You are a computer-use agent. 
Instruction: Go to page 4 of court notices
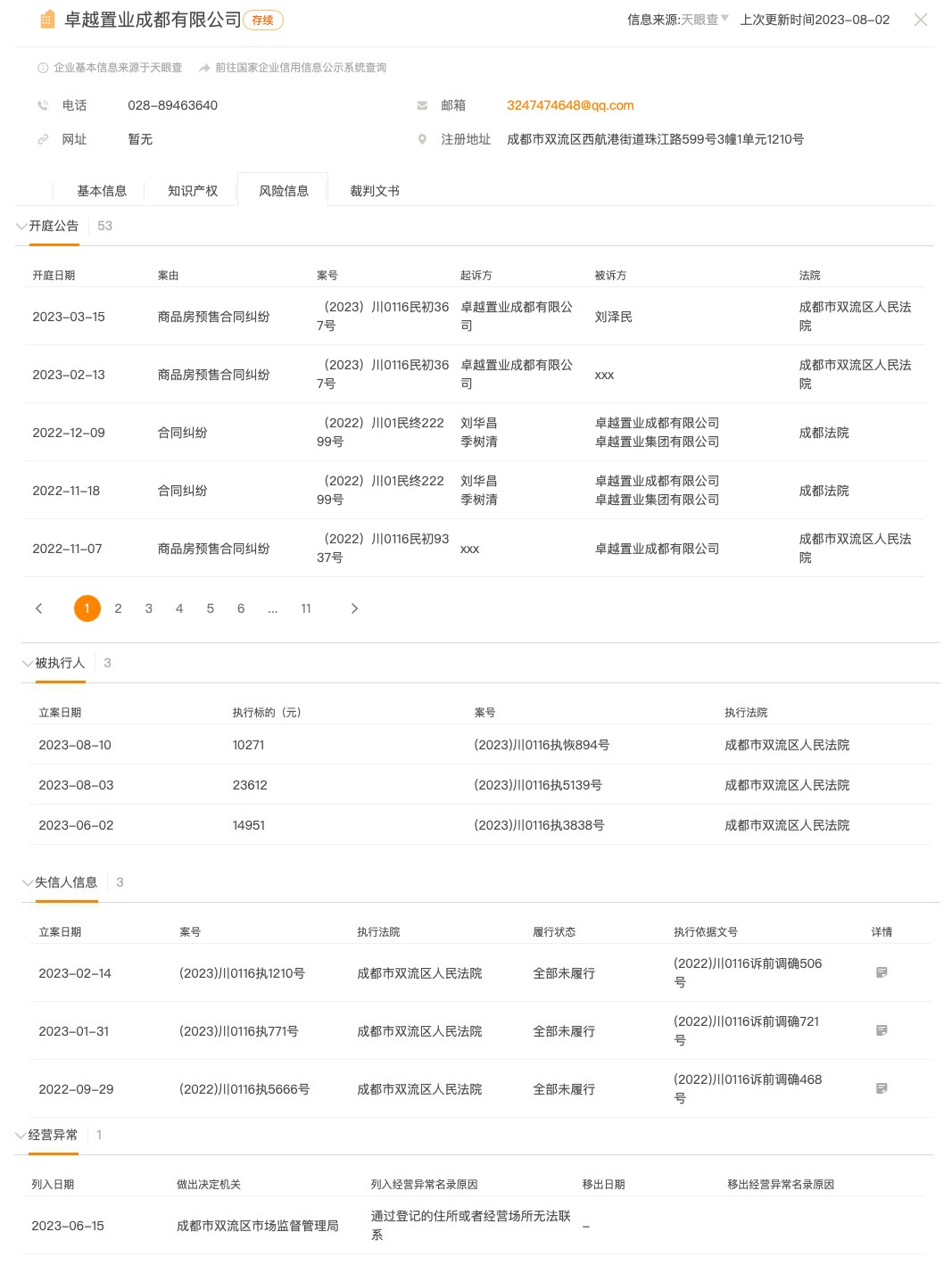click(x=179, y=608)
